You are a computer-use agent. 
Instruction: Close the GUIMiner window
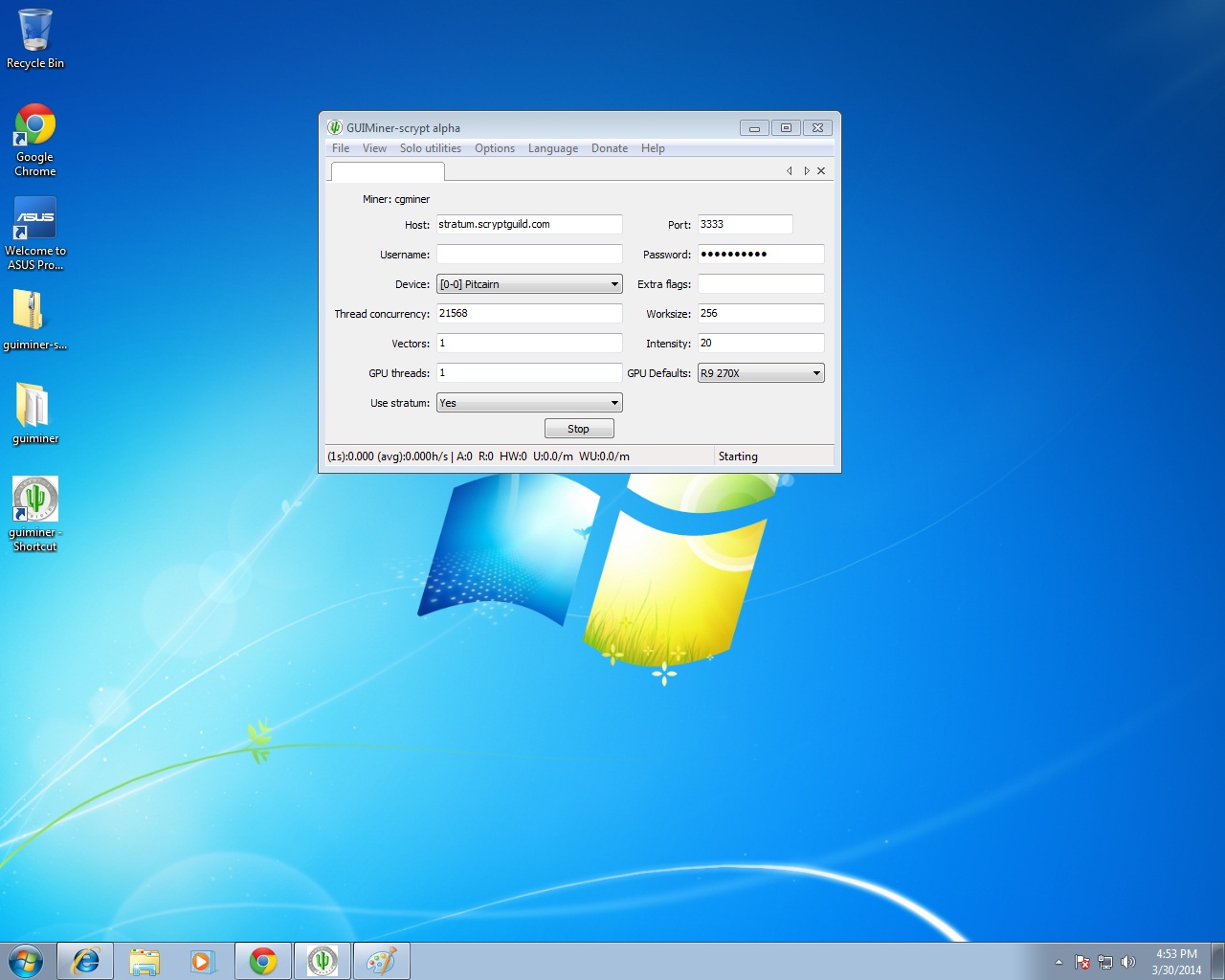[x=817, y=127]
